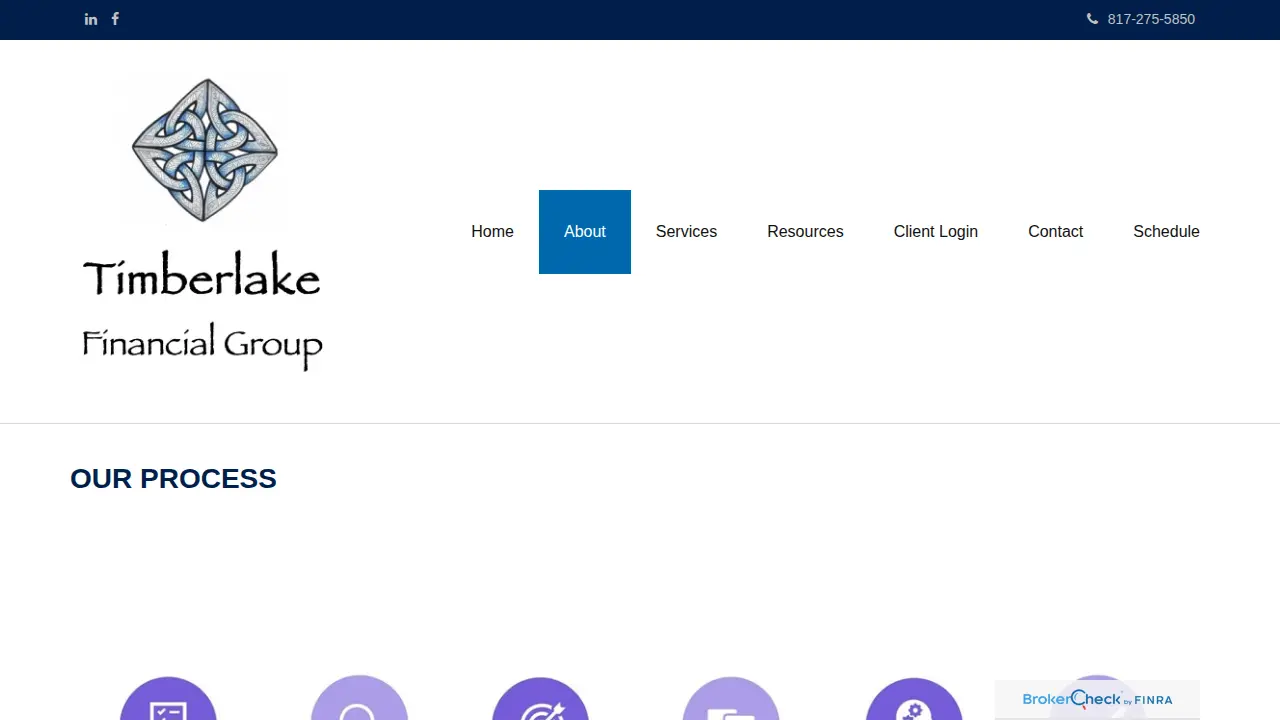Click the folder process step icon
1280x720 pixels.
coord(731,700)
